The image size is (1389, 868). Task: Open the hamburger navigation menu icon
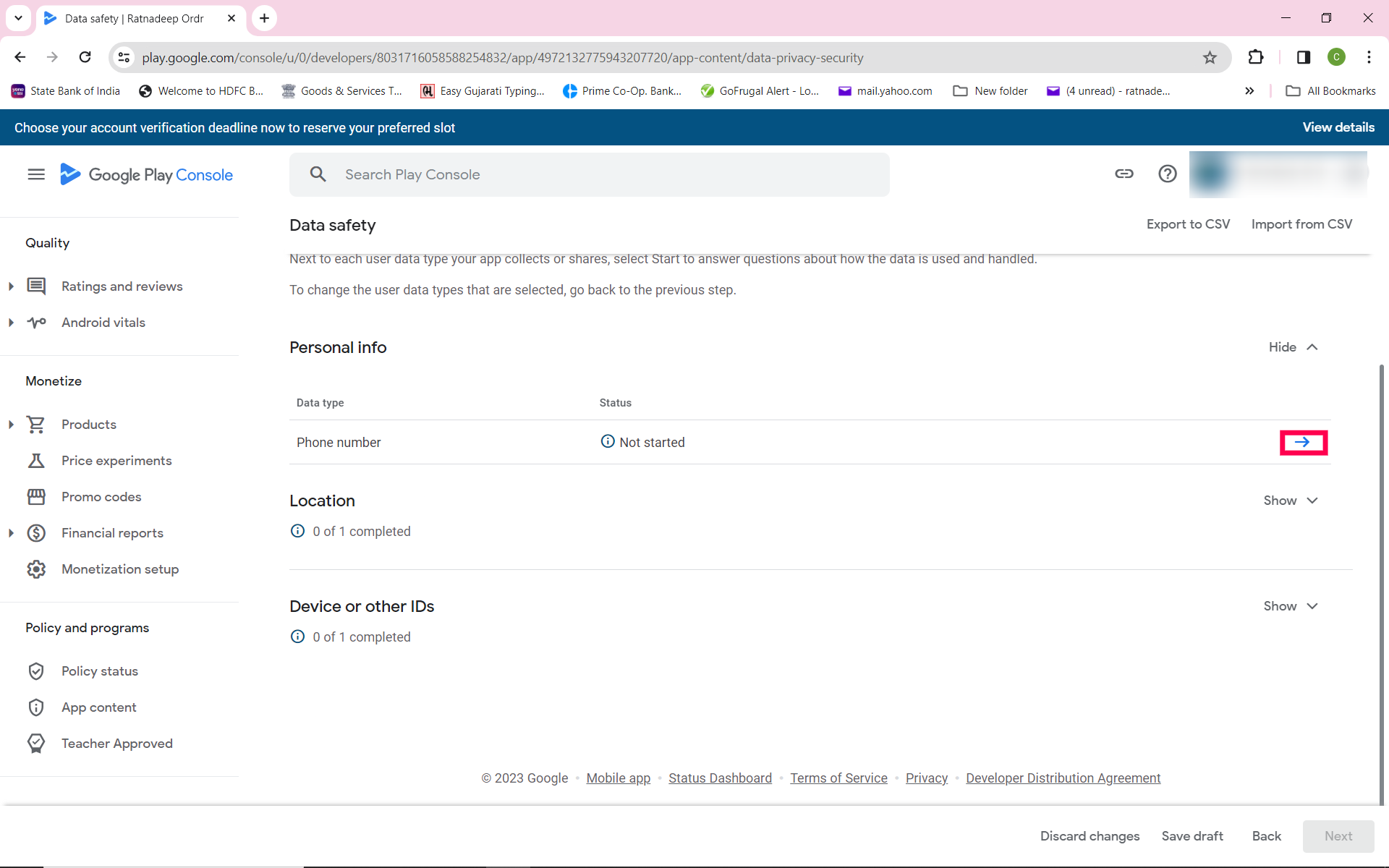click(36, 174)
